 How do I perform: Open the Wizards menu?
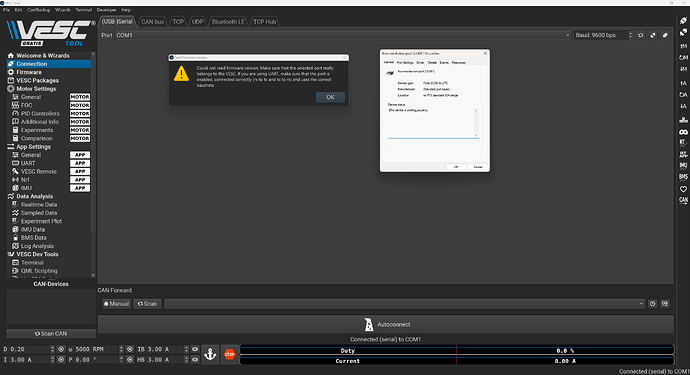pos(62,10)
